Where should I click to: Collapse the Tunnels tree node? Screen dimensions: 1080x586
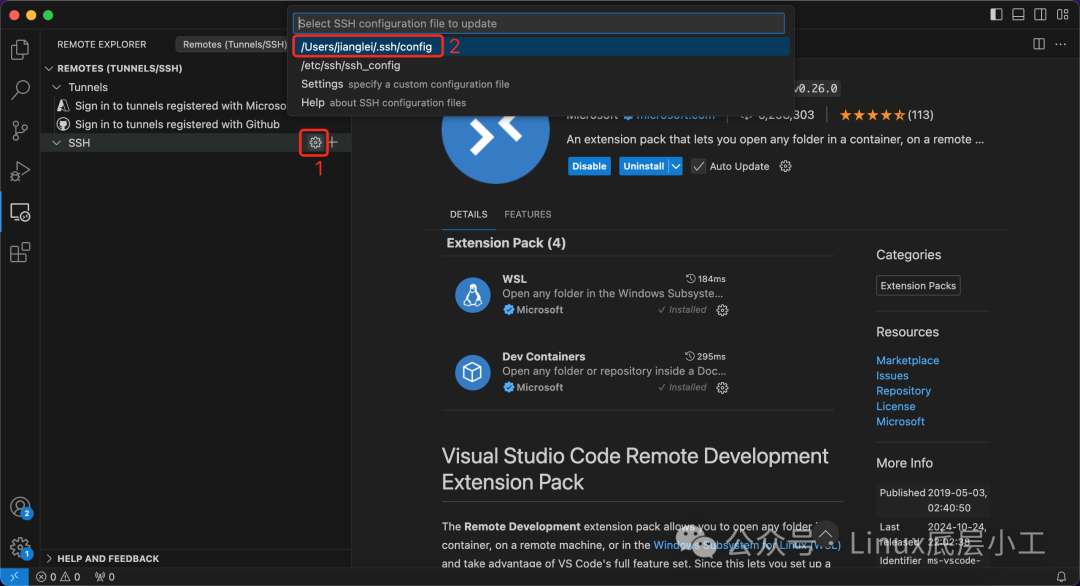click(x=57, y=87)
